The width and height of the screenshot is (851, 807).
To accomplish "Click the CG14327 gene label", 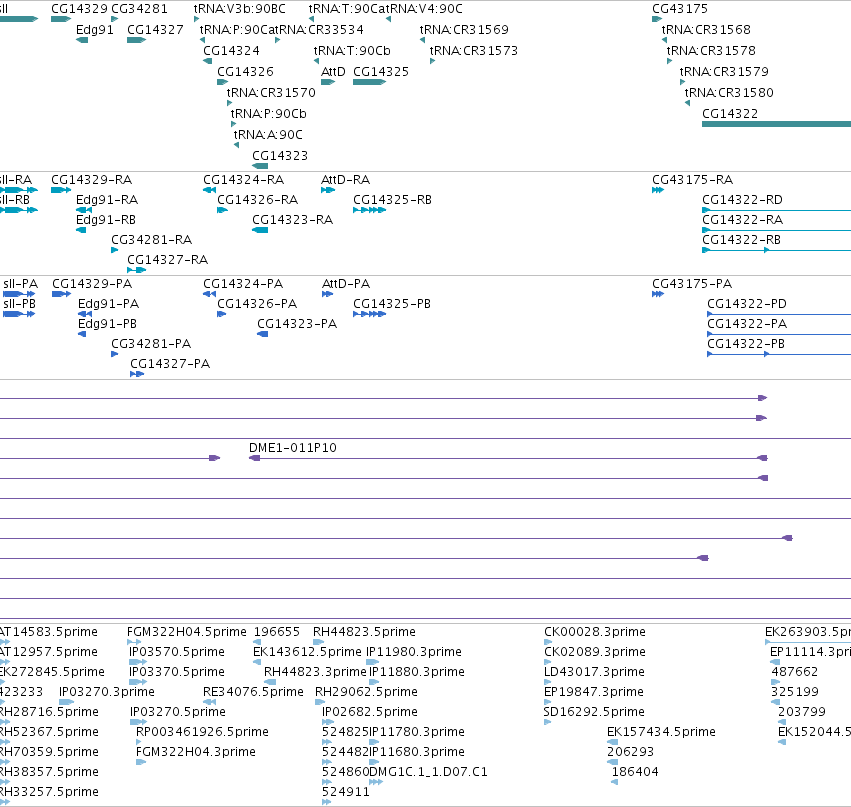I will [155, 29].
